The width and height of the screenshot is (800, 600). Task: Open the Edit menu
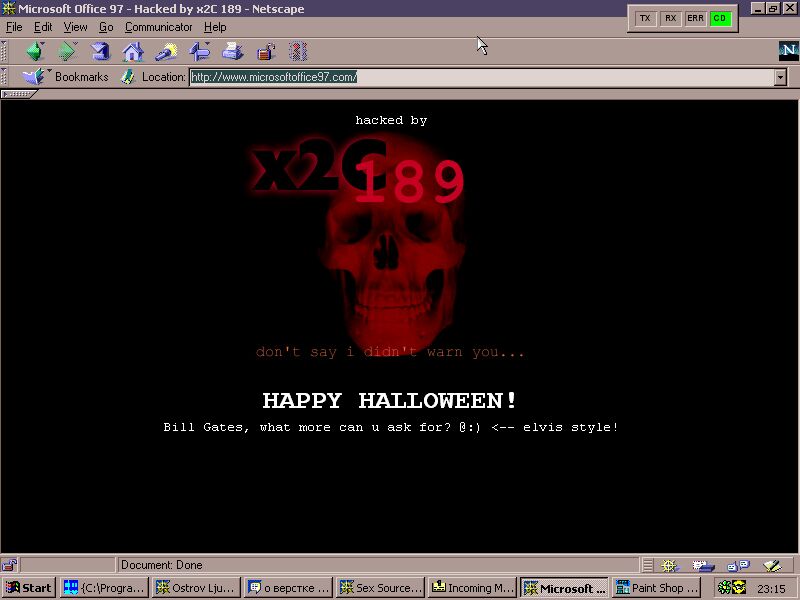pos(43,27)
